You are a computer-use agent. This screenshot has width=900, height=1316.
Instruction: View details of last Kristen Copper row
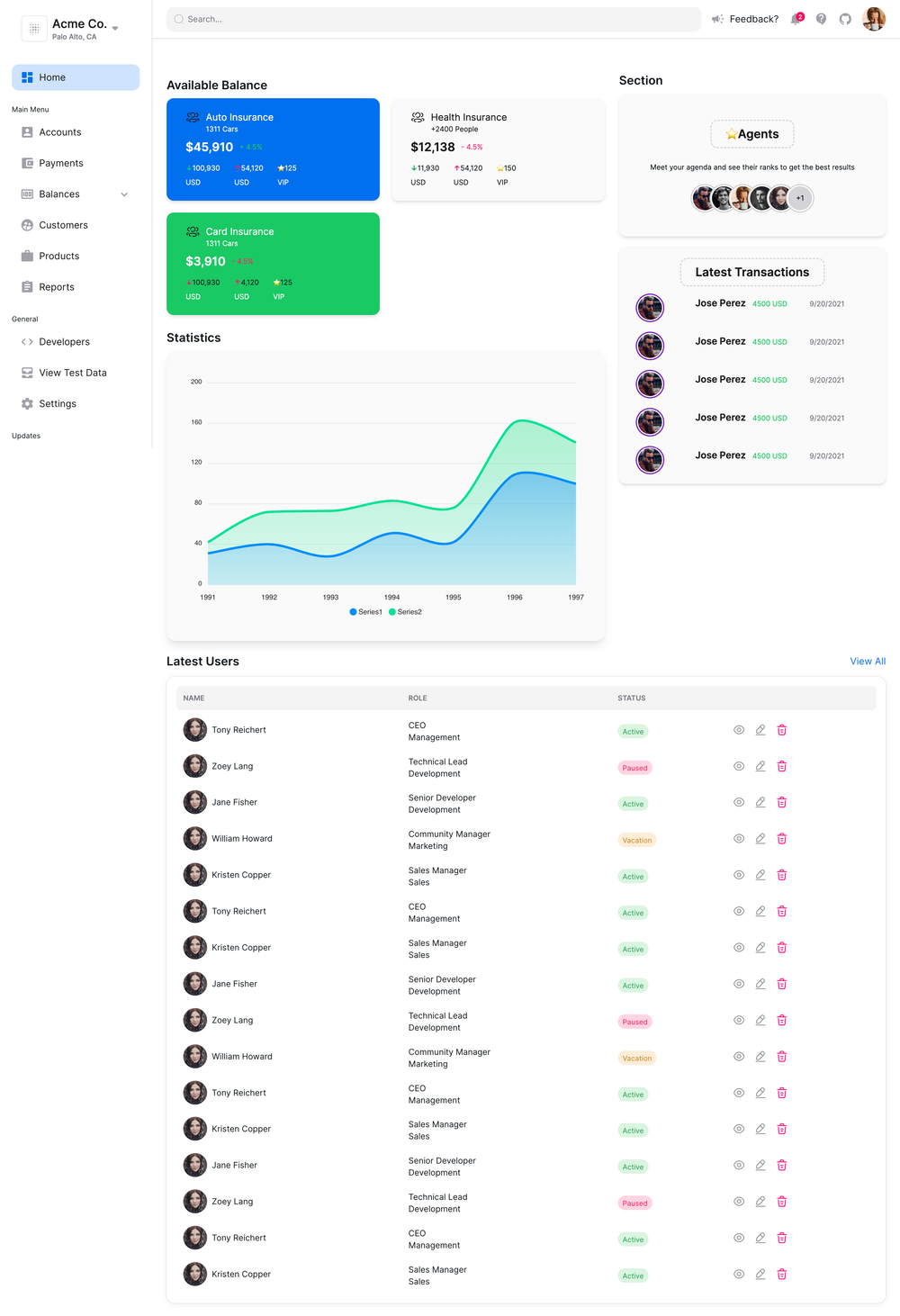click(739, 1274)
